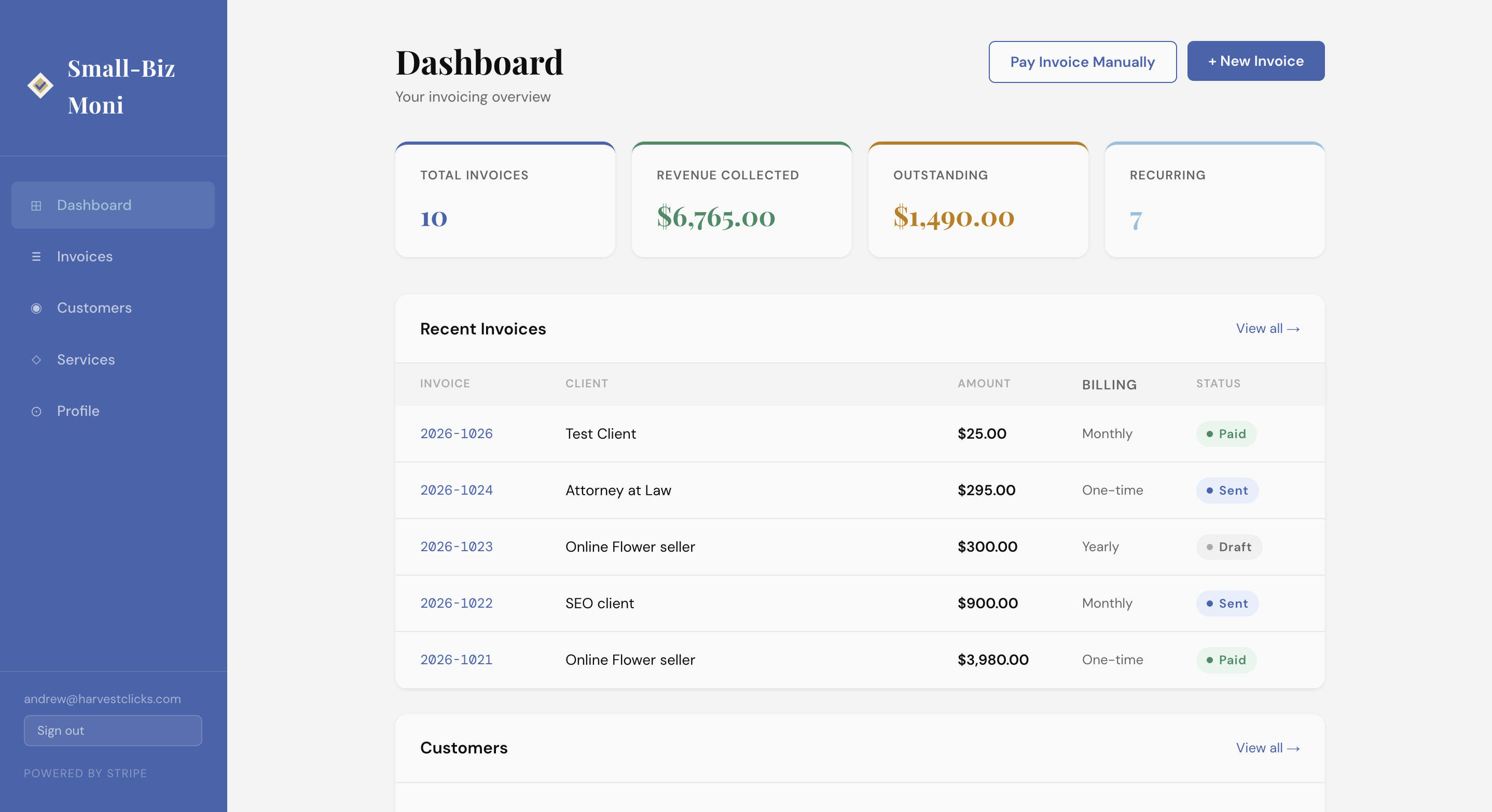Click the STATUS column header
The width and height of the screenshot is (1492, 812).
point(1218,383)
